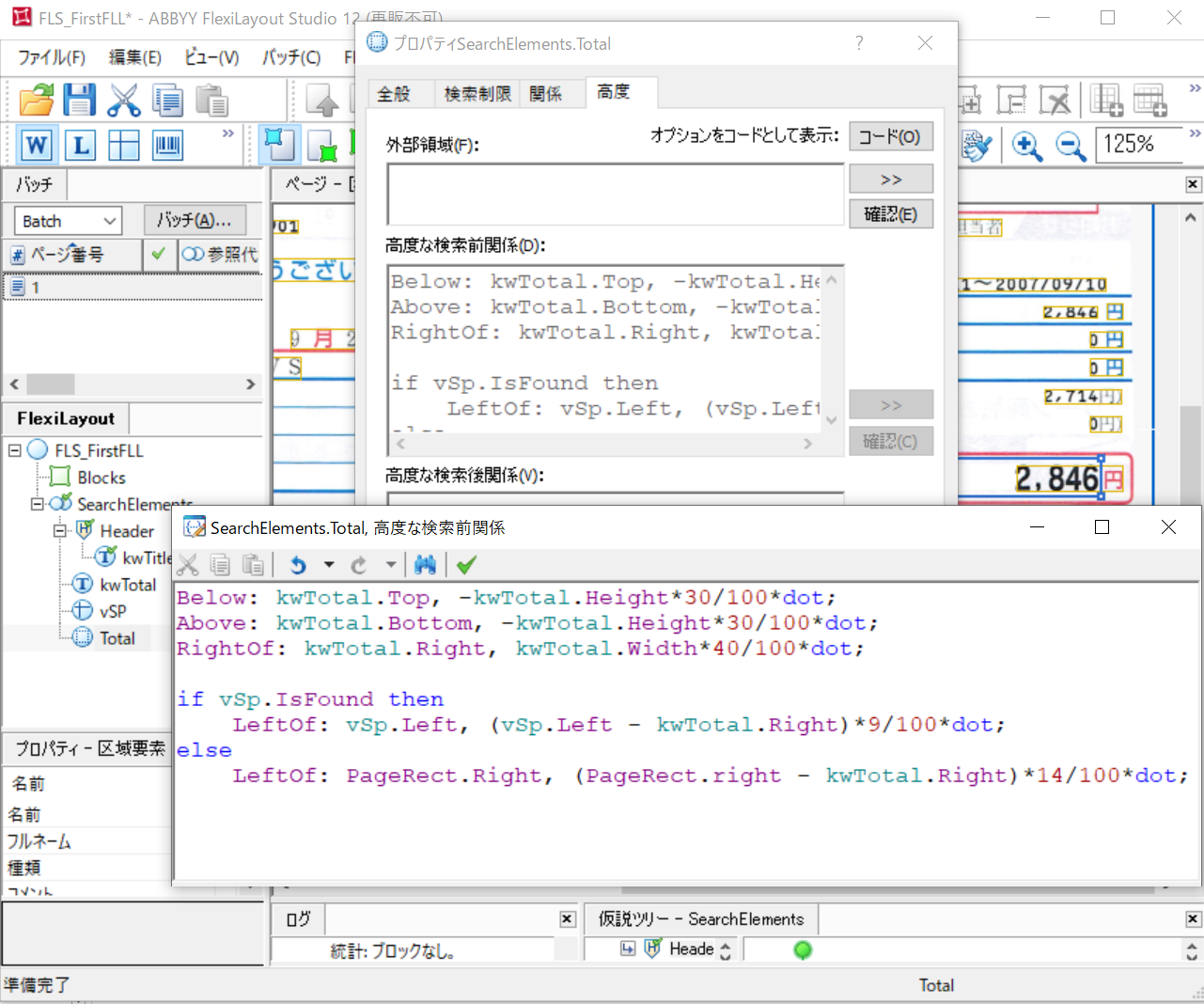
Task: Switch to the 検索制限 tab
Action: (x=477, y=94)
